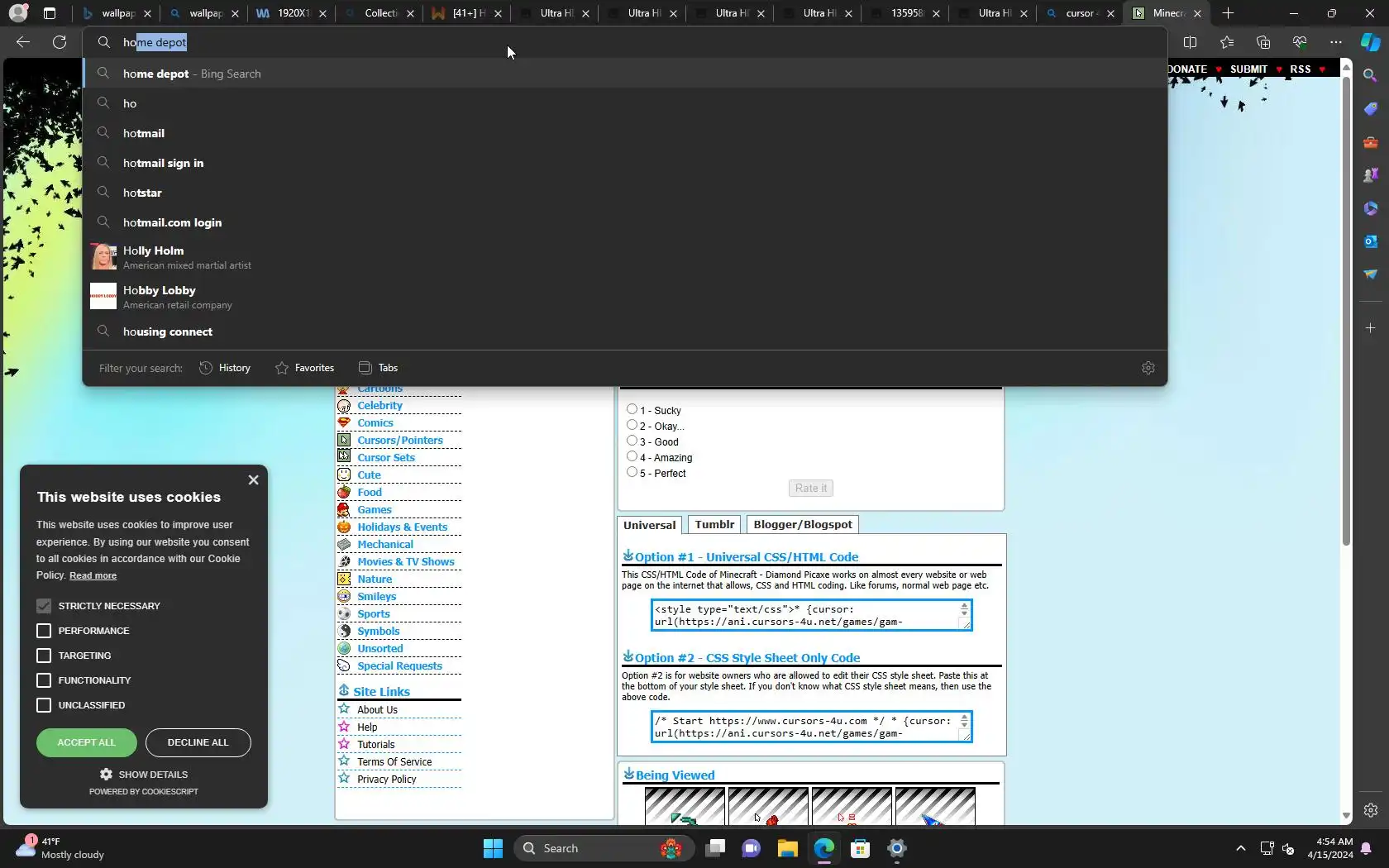Viewport: 1389px width, 868px height.
Task: Click the Universal CSS/HTML code textbox
Action: tap(811, 615)
